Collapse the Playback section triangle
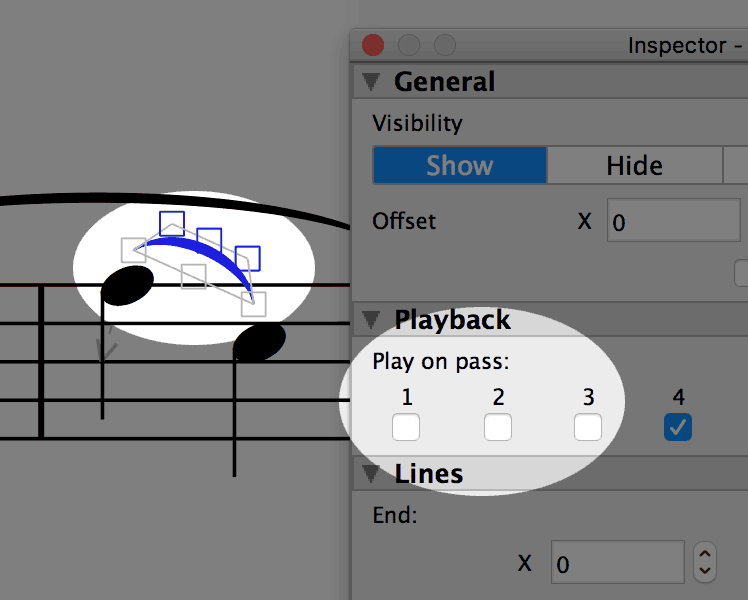The width and height of the screenshot is (748, 600). coord(371,320)
